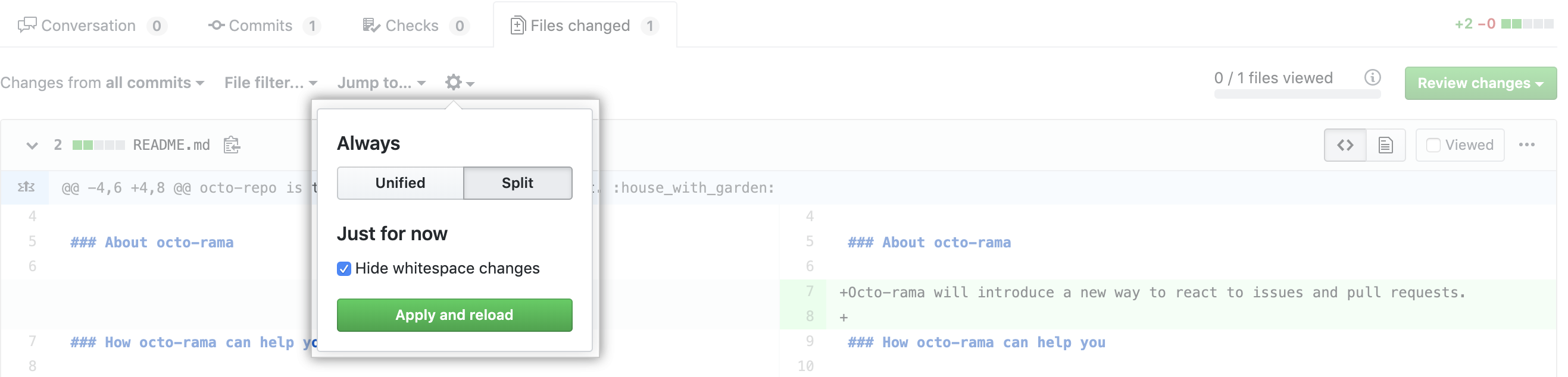The width and height of the screenshot is (1568, 377).
Task: Open the Changes from all commits dropdown
Action: (102, 83)
